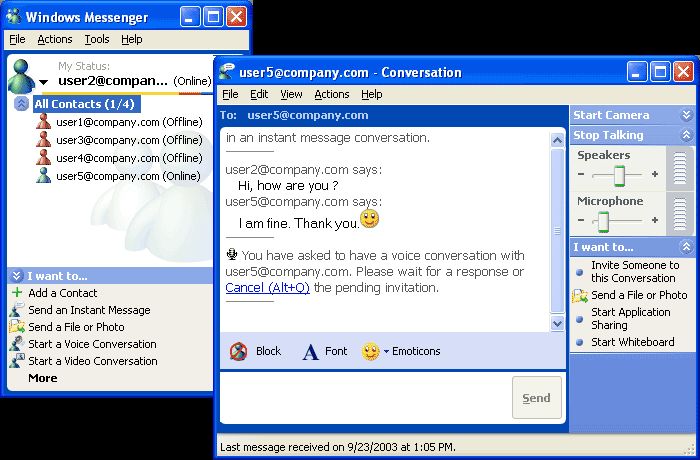Click Start Application Sharing link text
The image size is (700, 460).
[x=631, y=318]
